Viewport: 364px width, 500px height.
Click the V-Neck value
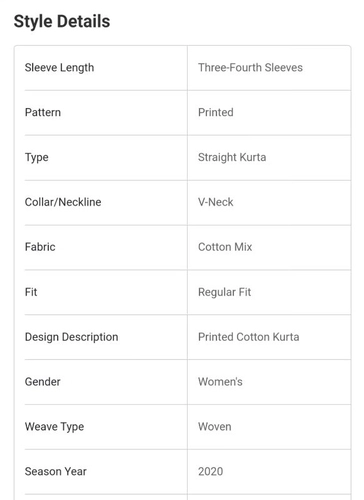(216, 202)
